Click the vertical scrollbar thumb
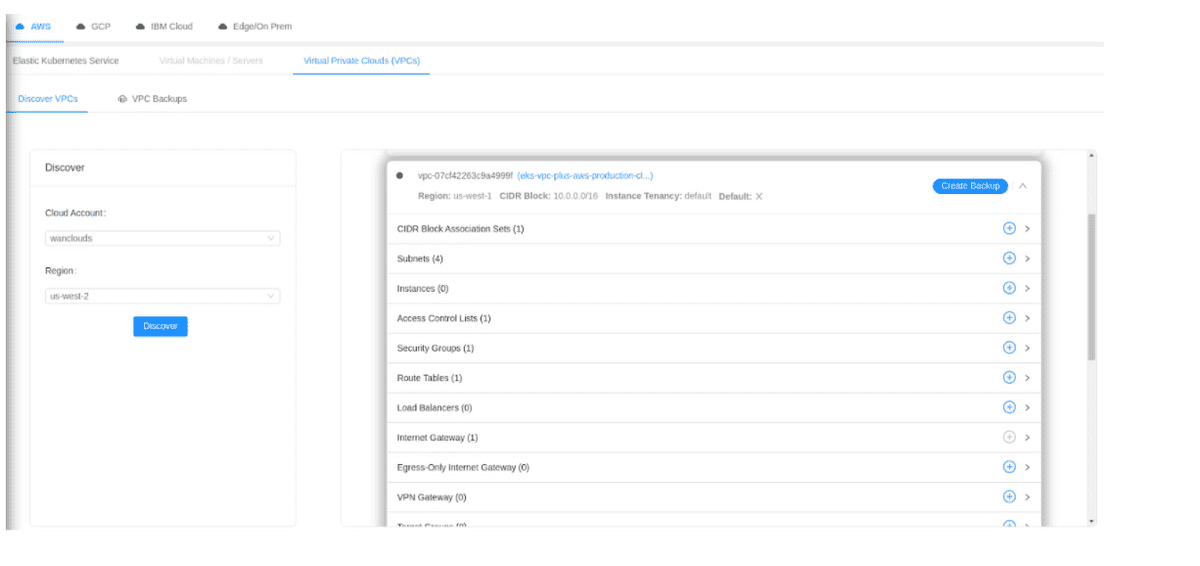Screen dimensions: 1200x566 [1091, 285]
